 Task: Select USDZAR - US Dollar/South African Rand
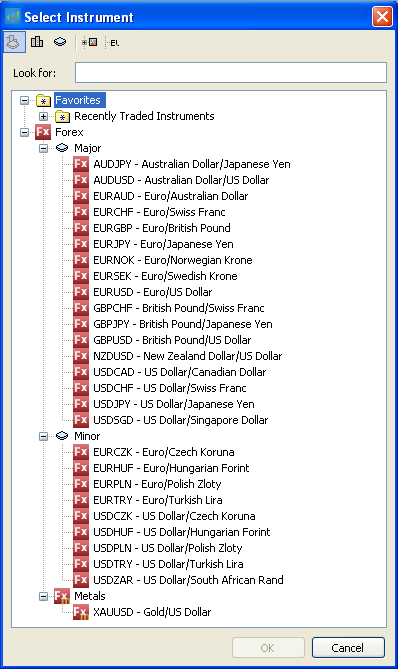tap(188, 580)
